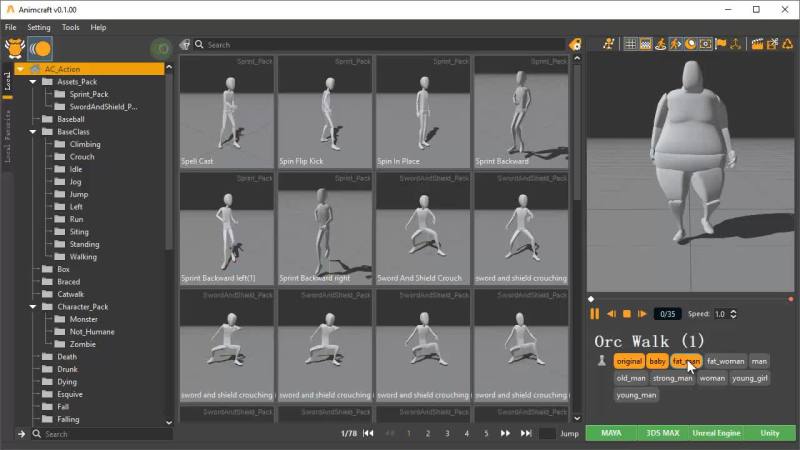Click the Unreal Engine export button
800x450 pixels.
coord(716,433)
